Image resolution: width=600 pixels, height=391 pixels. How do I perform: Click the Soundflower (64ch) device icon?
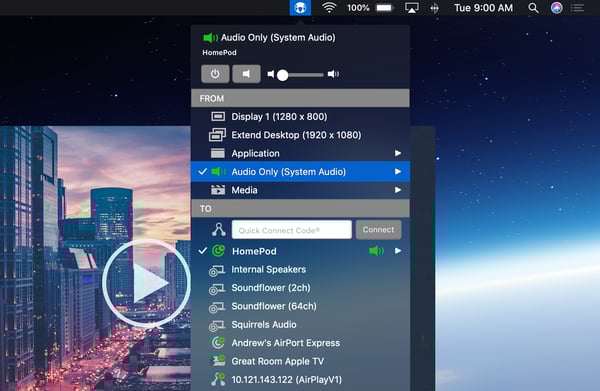217,307
